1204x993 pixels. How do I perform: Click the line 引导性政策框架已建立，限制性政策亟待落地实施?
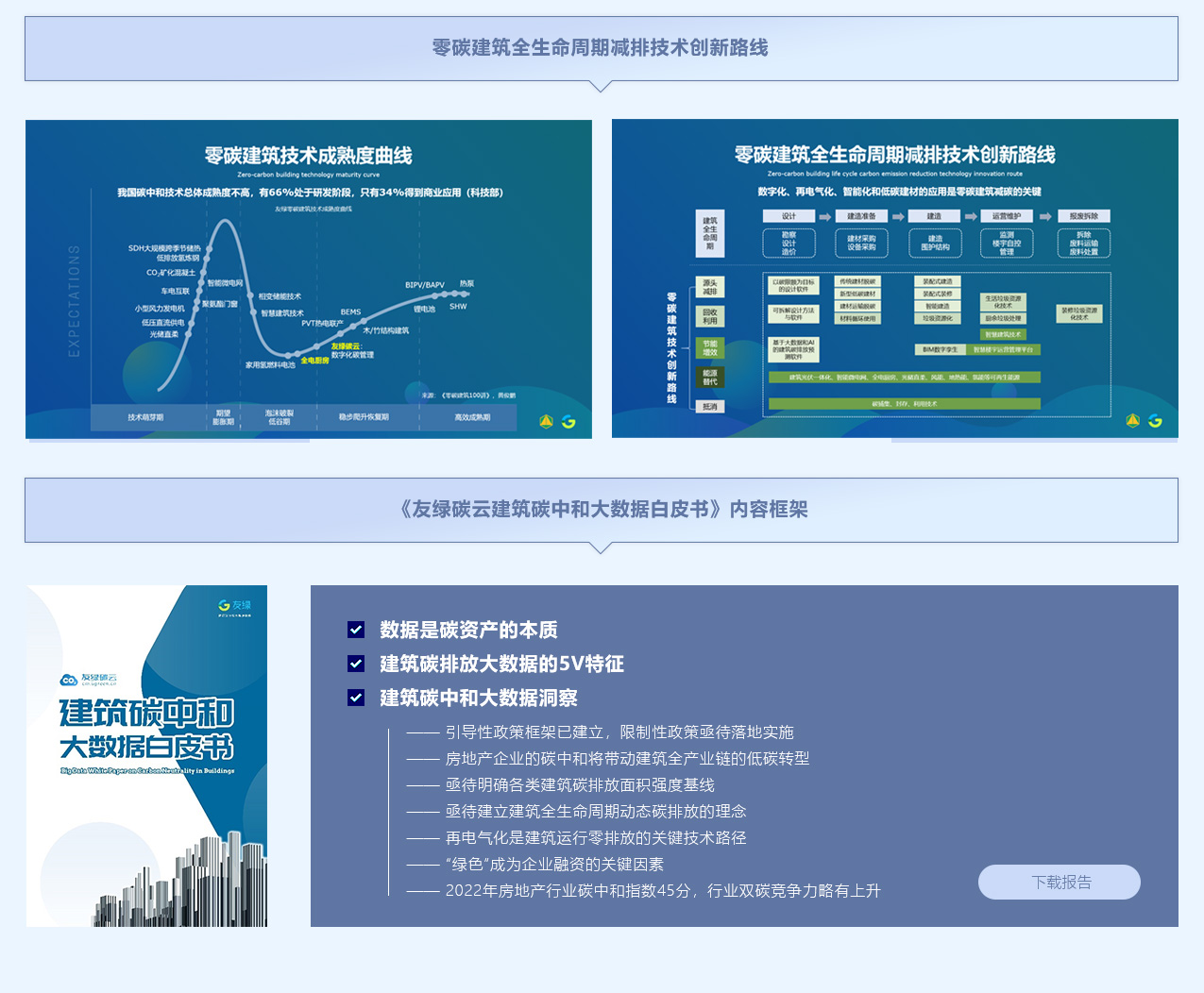click(x=619, y=732)
